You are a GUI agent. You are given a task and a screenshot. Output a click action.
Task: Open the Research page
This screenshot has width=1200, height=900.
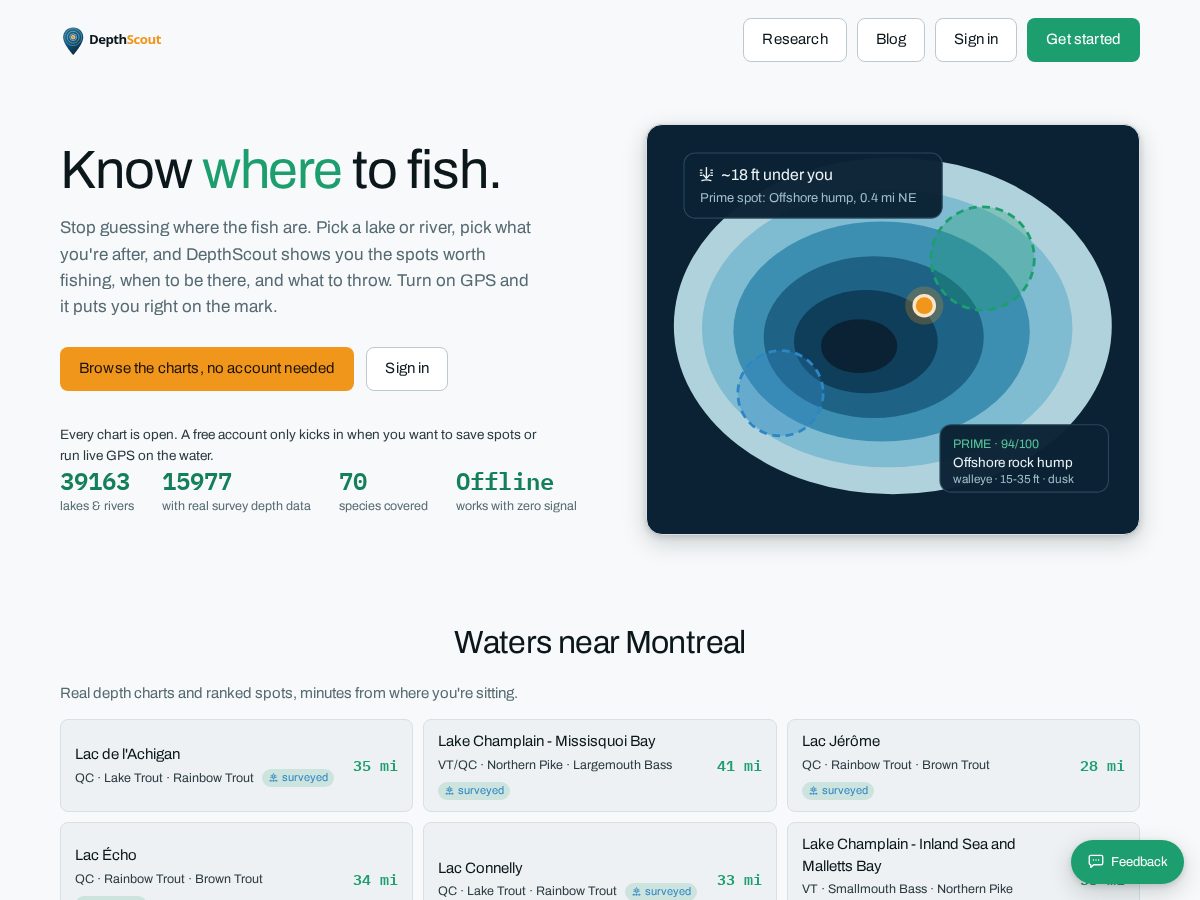[x=795, y=40]
